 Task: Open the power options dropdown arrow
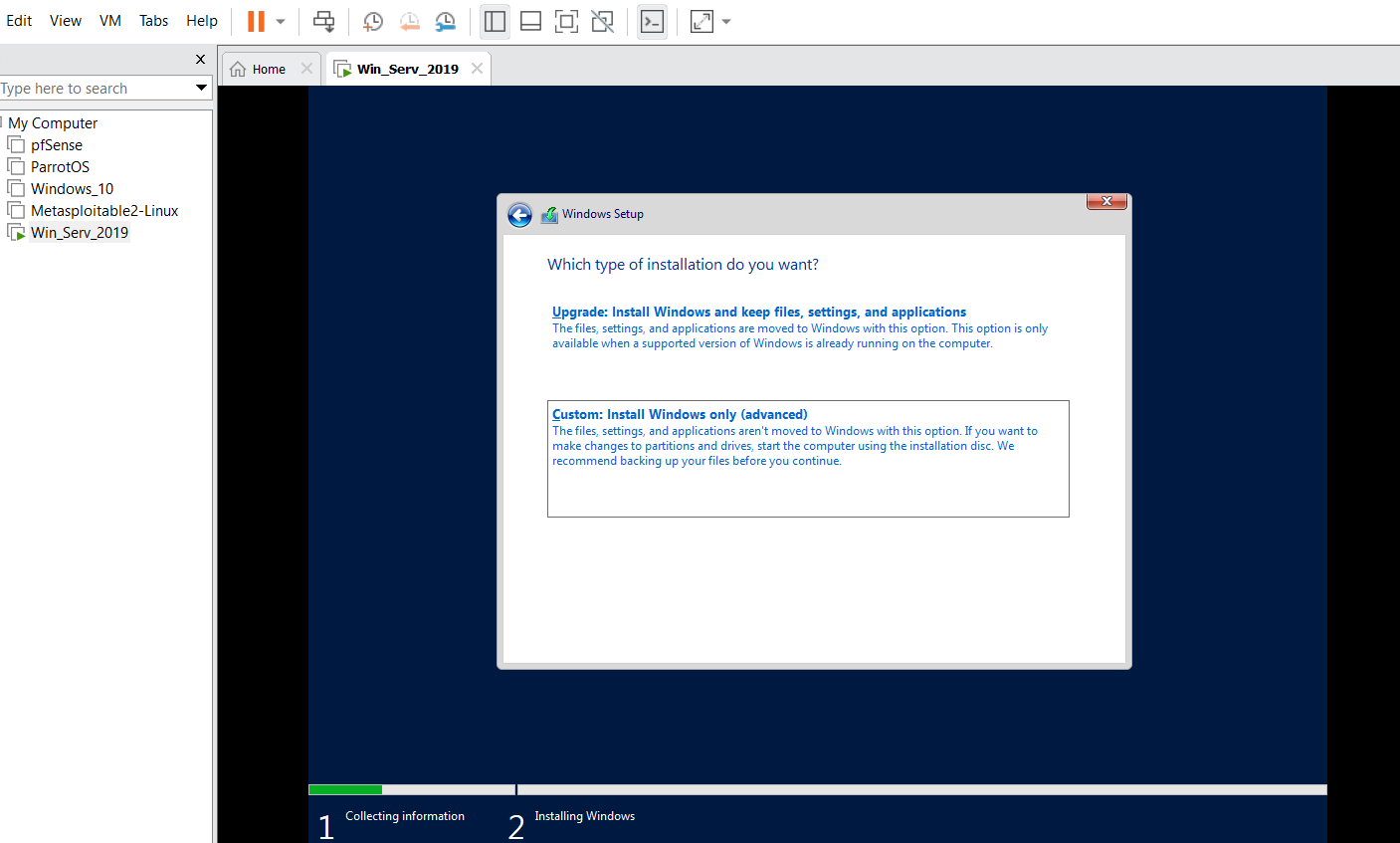[281, 21]
